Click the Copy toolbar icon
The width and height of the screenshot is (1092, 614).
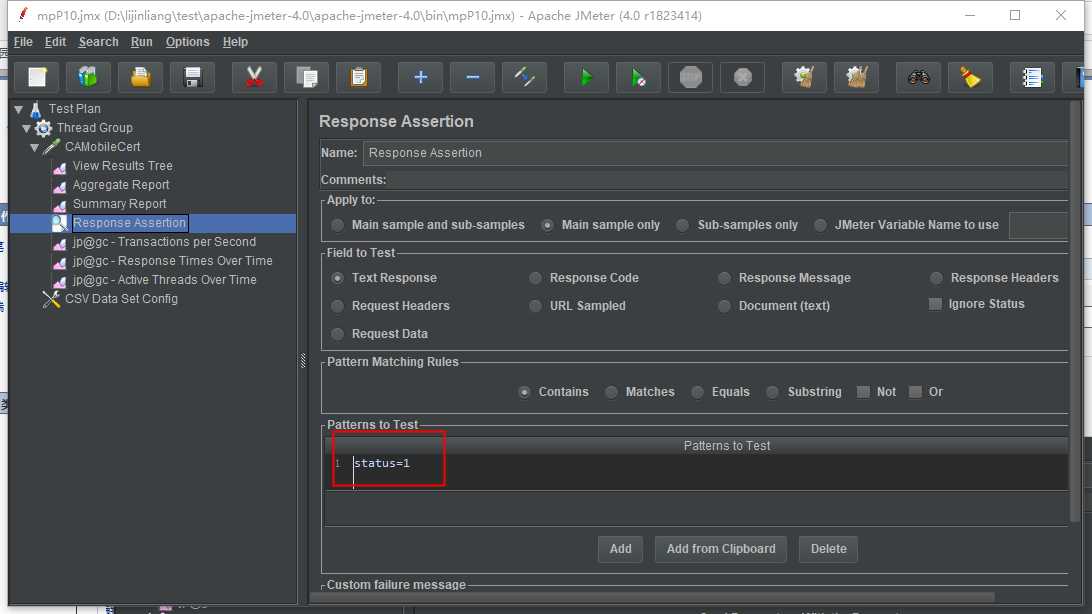tap(306, 77)
